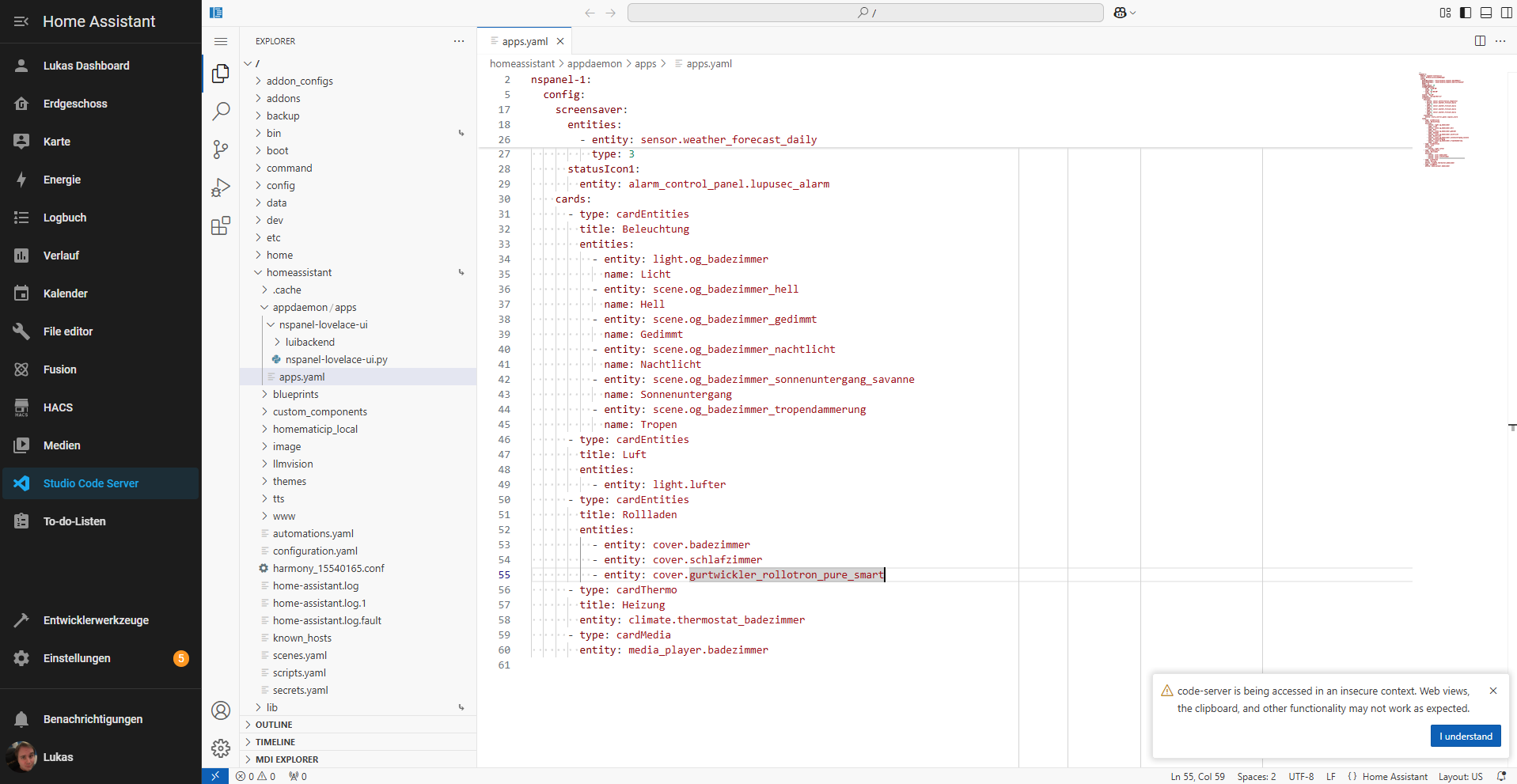Click the command center search field

point(865,13)
